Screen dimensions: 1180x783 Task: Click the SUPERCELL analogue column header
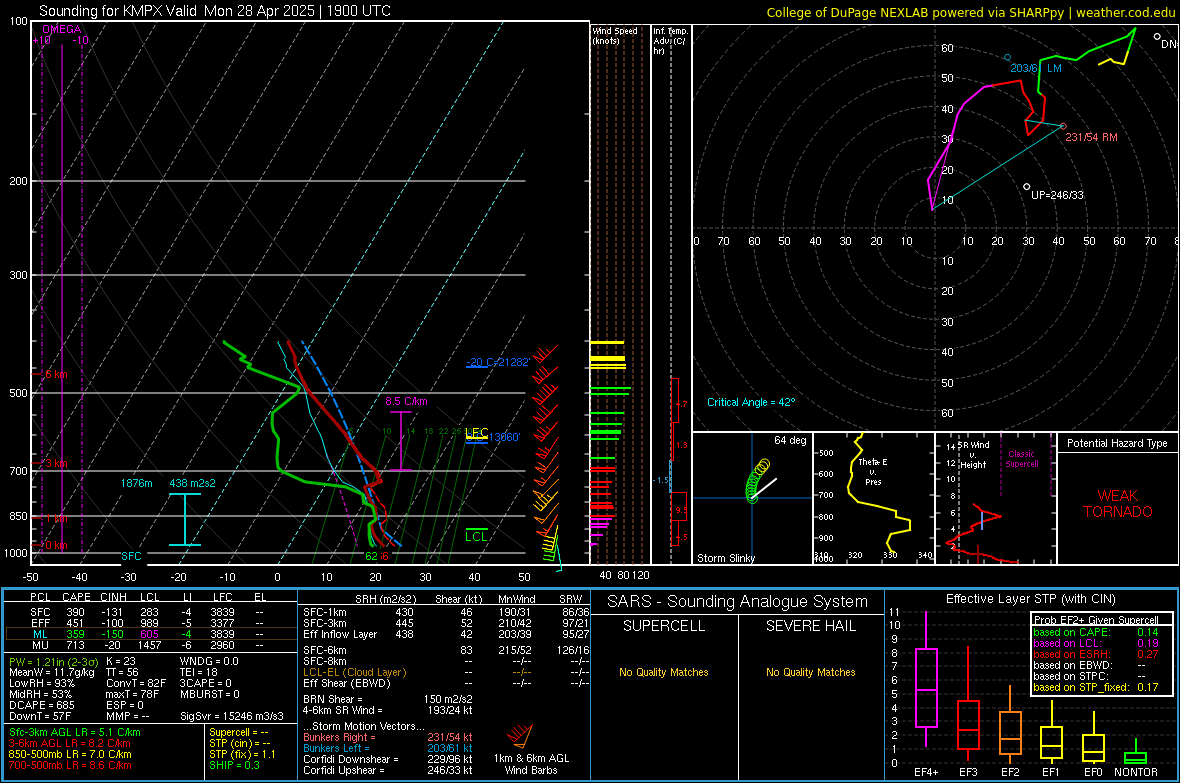click(664, 626)
